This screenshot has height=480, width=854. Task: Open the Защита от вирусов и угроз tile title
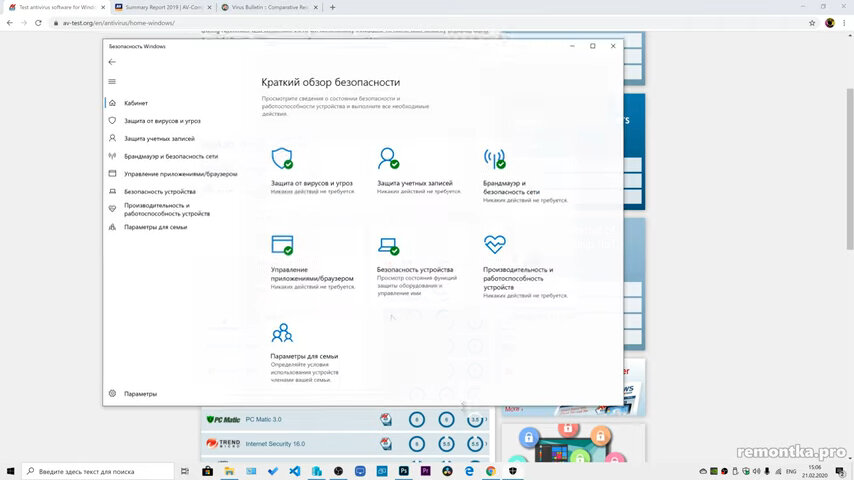click(x=312, y=184)
